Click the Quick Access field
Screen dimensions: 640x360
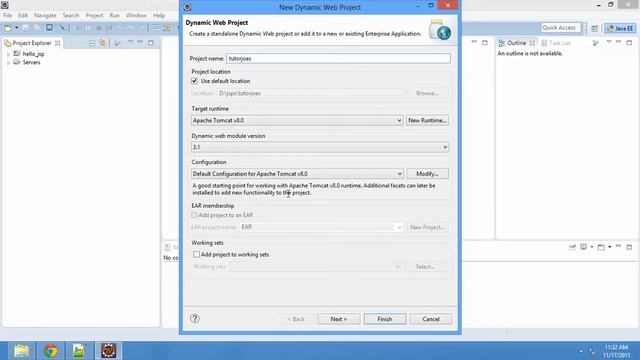(x=560, y=28)
